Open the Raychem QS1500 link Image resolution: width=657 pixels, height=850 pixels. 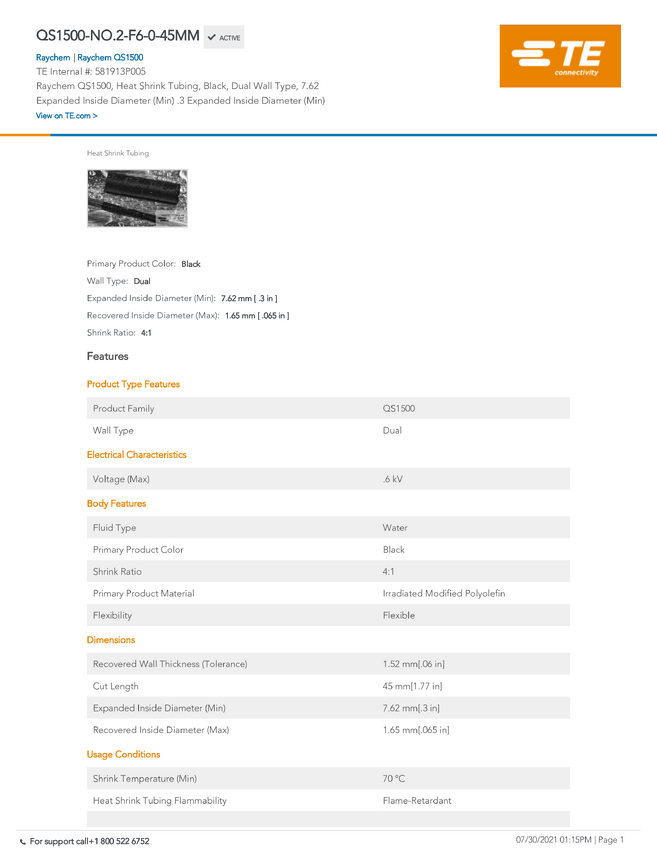coord(111,57)
